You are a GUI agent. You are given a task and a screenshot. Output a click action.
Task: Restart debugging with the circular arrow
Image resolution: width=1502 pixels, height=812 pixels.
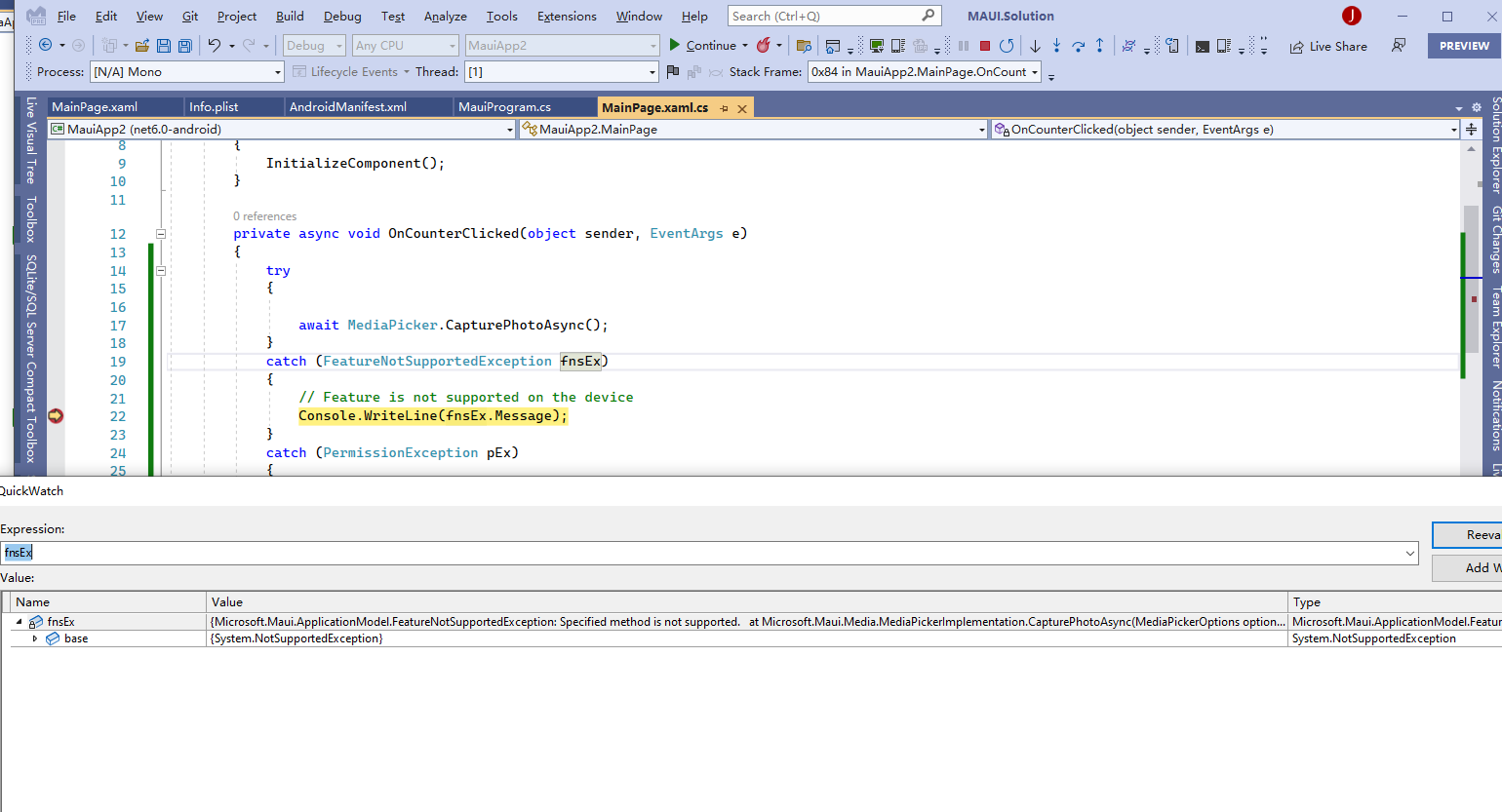click(x=1007, y=46)
